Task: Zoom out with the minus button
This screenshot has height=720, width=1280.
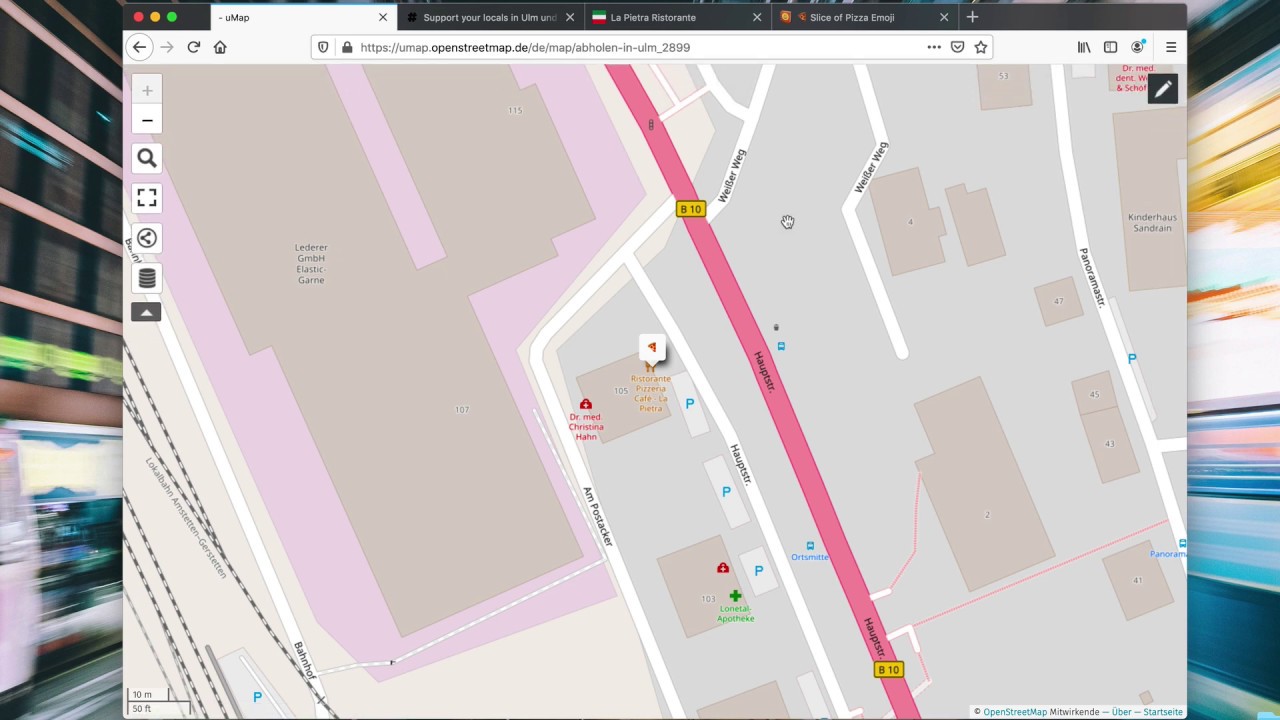Action: coord(147,120)
